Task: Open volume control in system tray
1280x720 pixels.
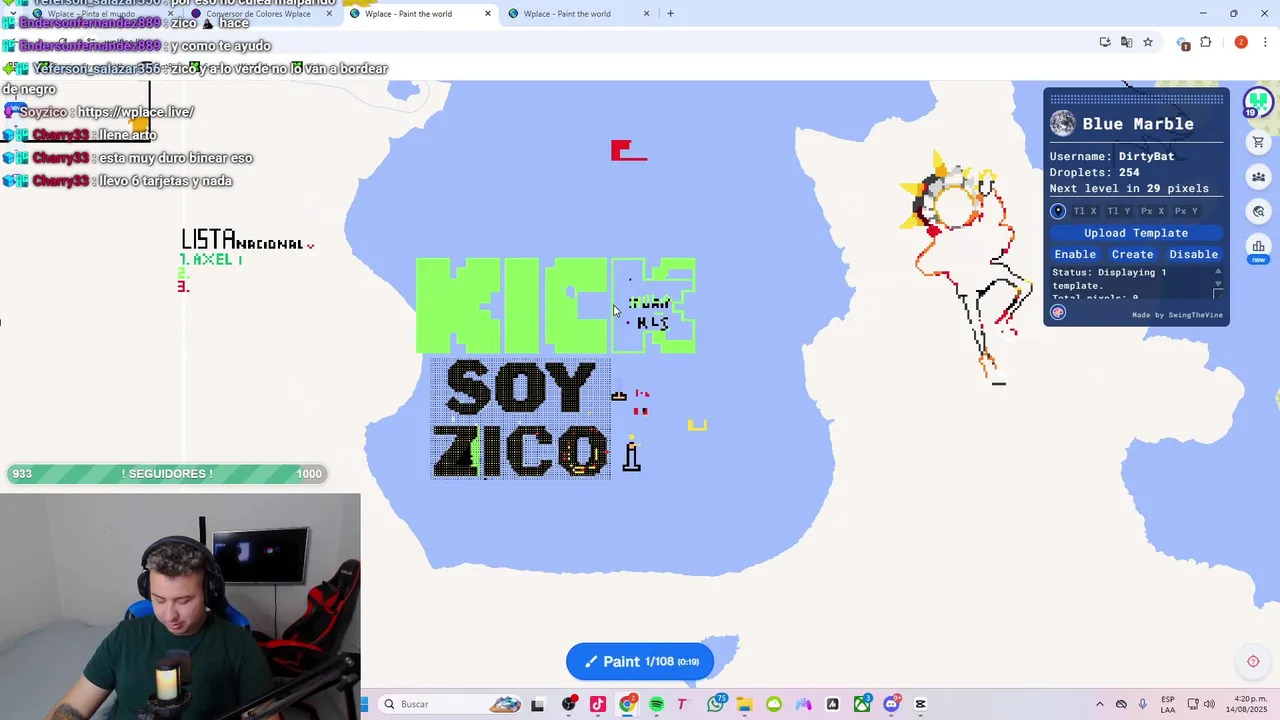Action: (1209, 704)
